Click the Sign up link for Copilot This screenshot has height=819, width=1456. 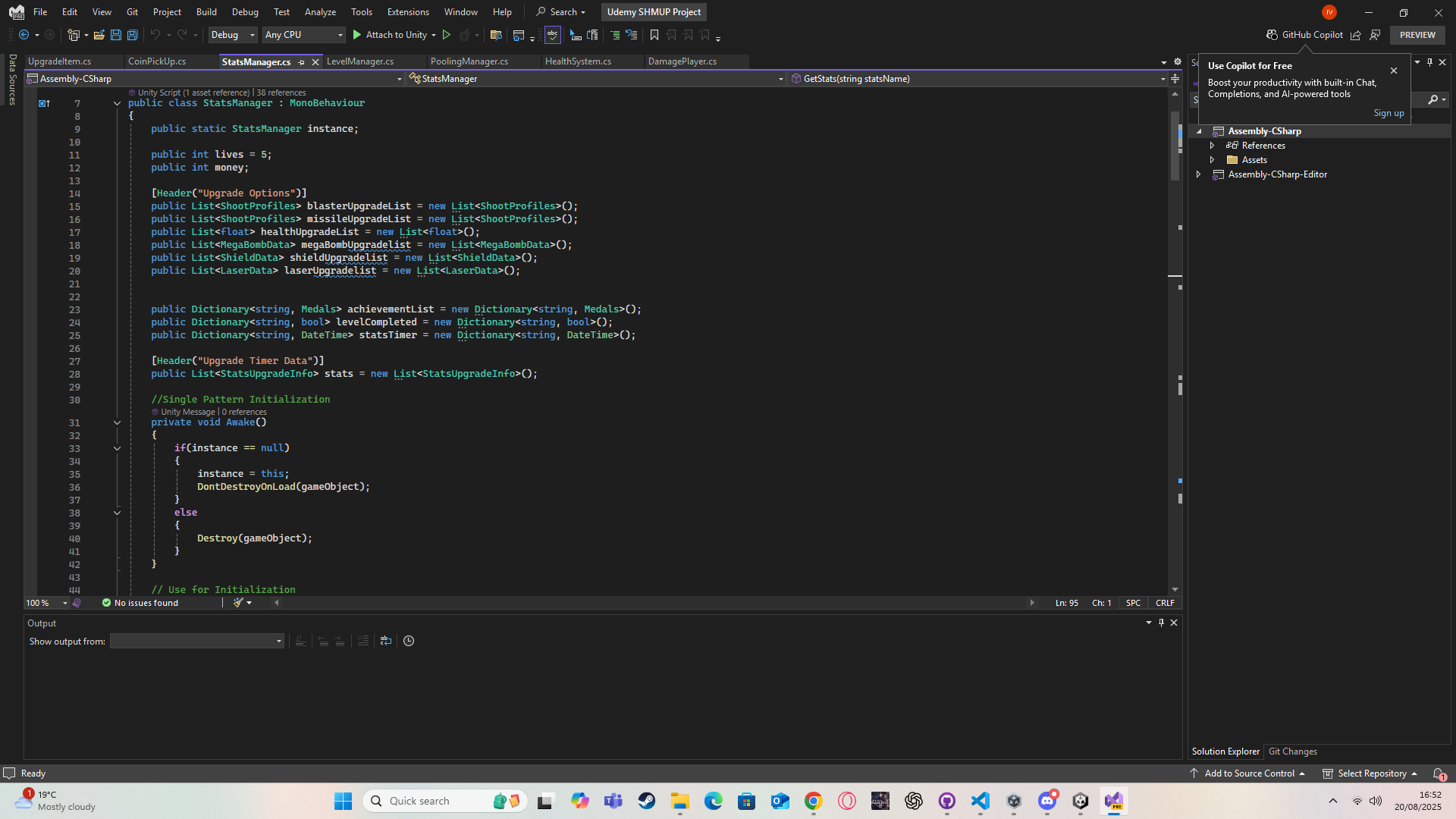[1389, 113]
